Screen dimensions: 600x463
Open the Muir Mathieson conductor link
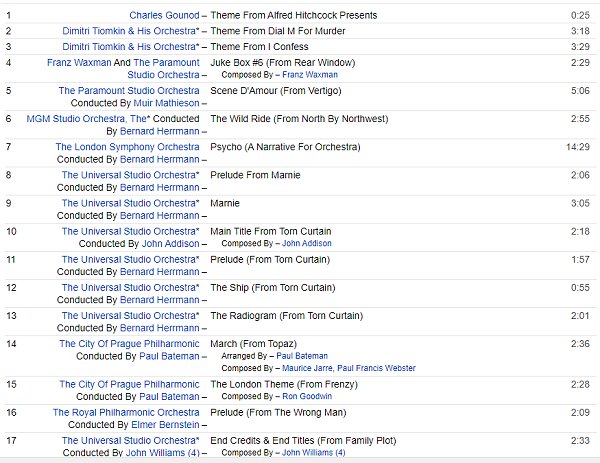point(166,103)
